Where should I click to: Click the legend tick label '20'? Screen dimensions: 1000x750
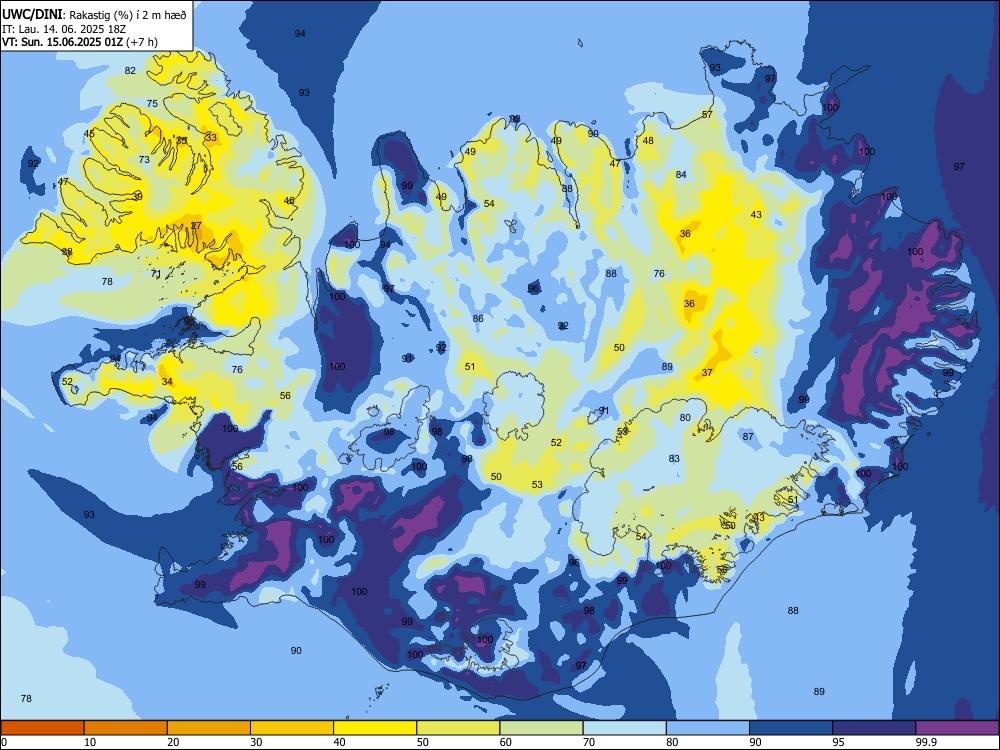point(173,742)
